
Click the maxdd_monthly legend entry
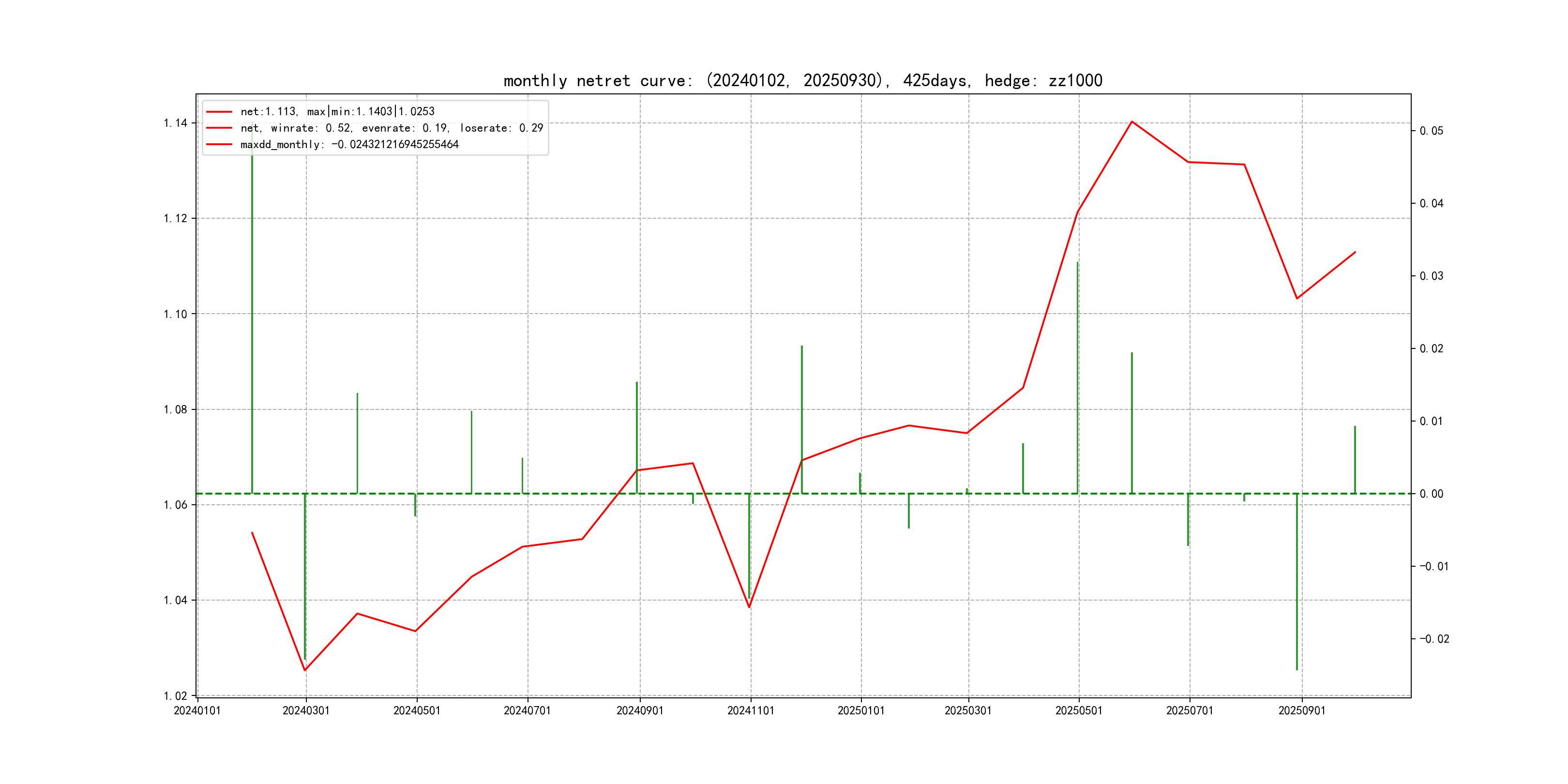[349, 144]
